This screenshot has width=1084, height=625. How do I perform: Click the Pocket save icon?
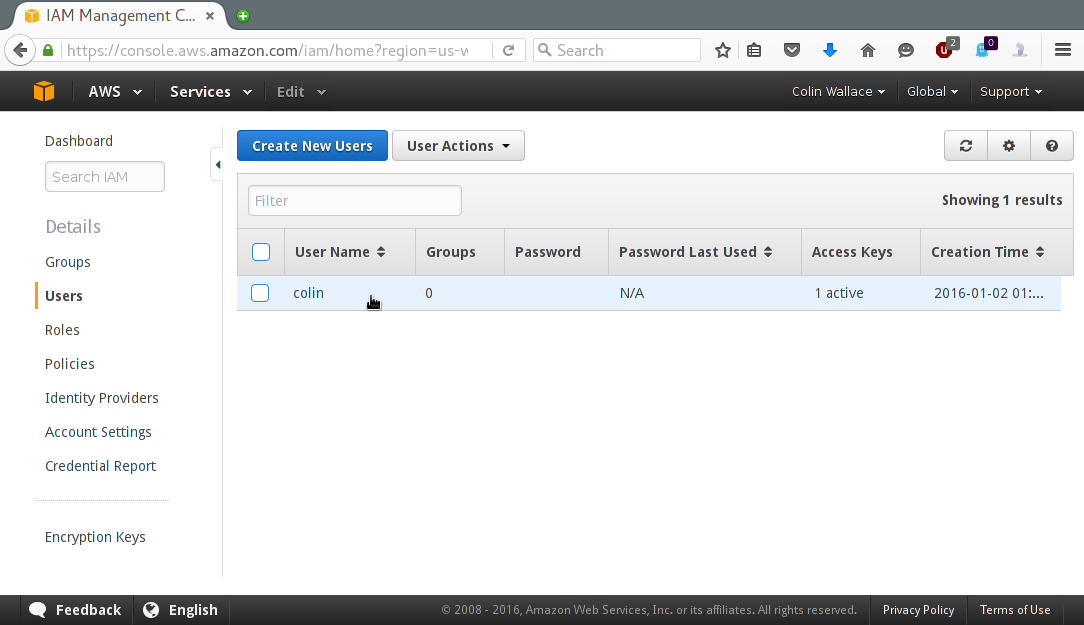(x=792, y=50)
